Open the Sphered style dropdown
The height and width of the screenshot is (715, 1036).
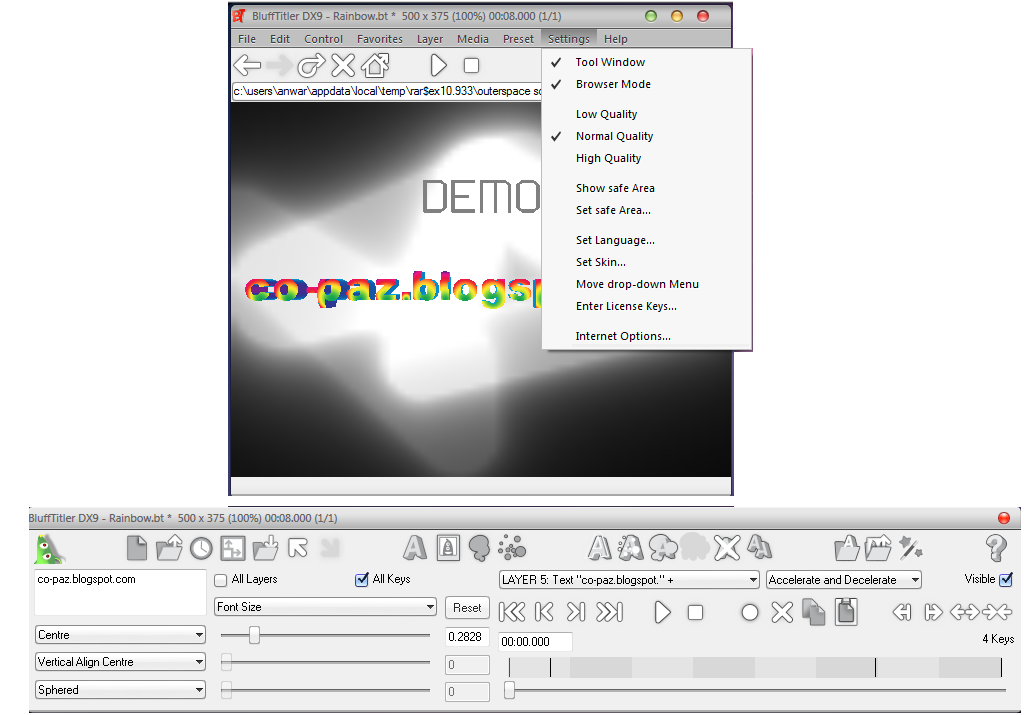pos(120,690)
